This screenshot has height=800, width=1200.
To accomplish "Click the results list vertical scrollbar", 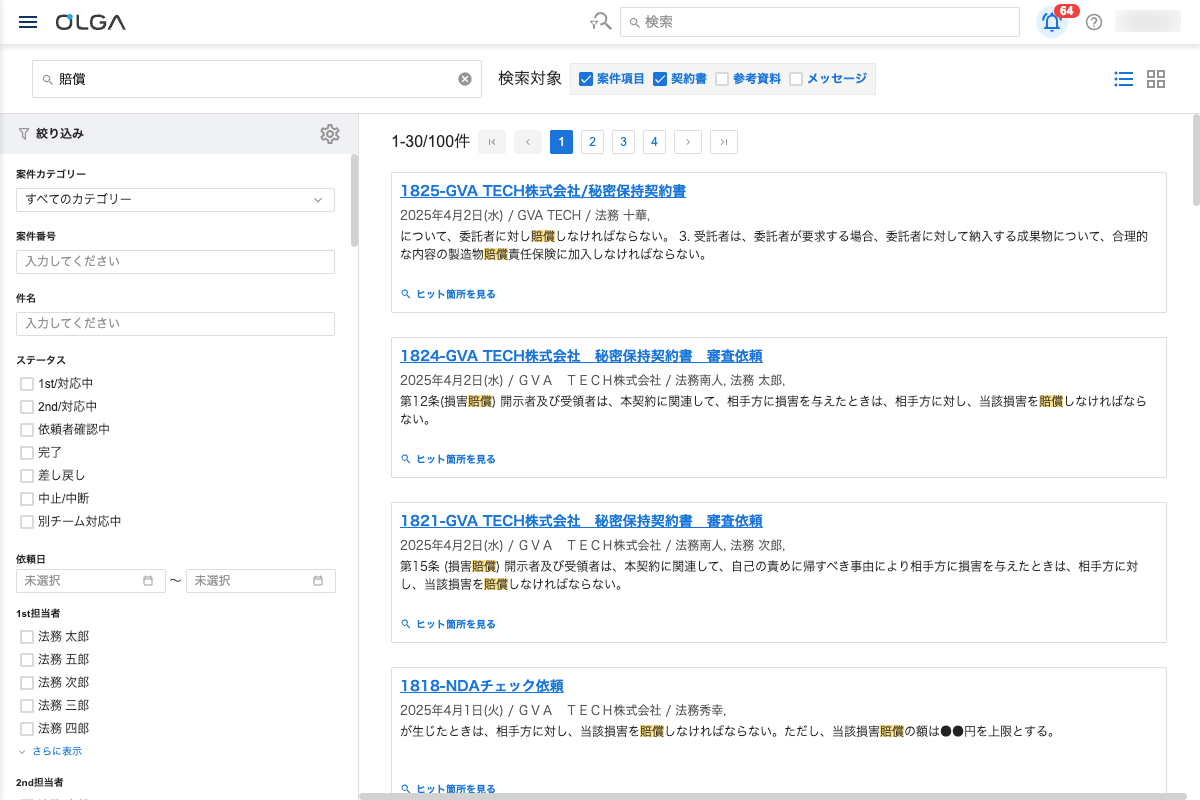I will (1196, 160).
